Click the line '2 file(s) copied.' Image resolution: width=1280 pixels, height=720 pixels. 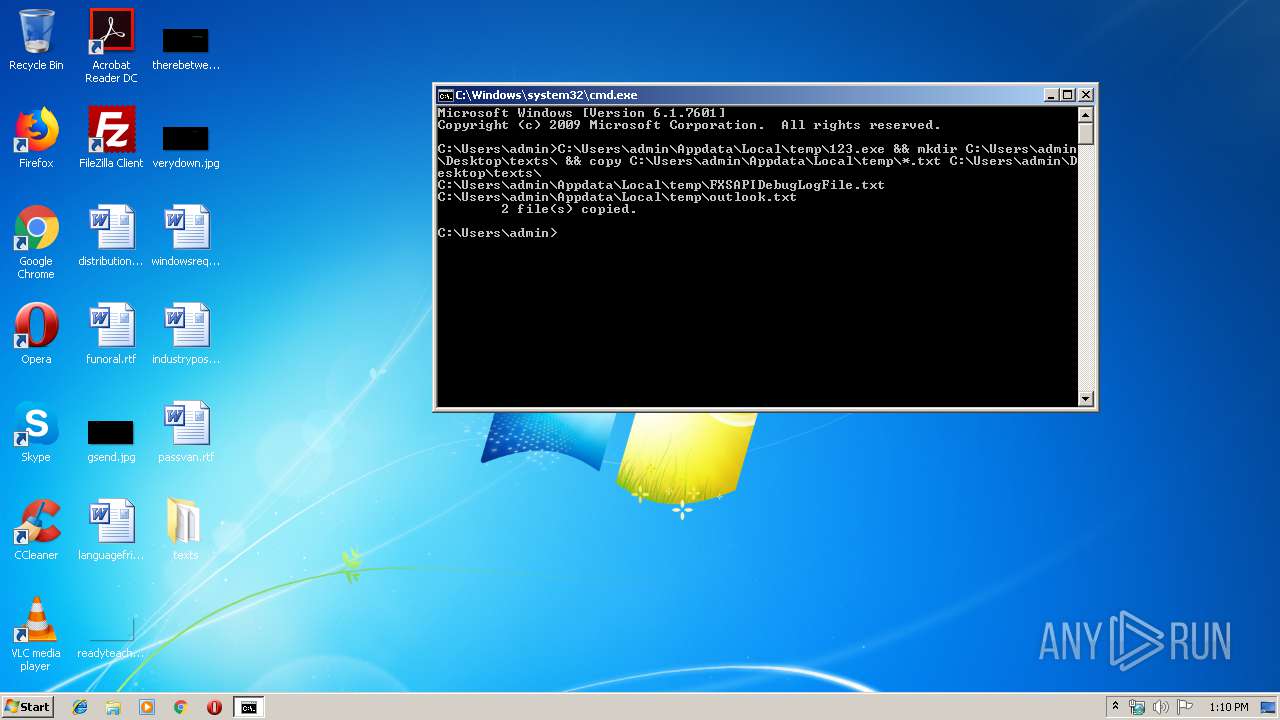(x=569, y=209)
